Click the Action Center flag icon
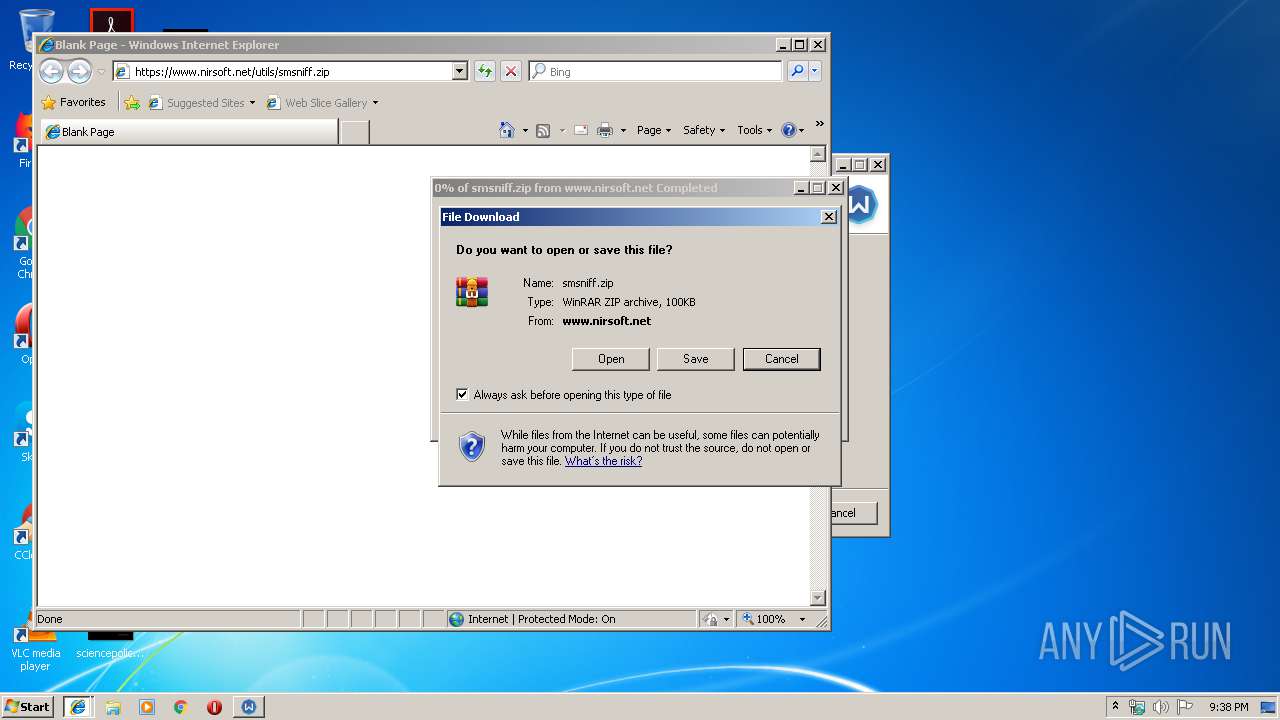The width and height of the screenshot is (1280, 720). 1185,707
